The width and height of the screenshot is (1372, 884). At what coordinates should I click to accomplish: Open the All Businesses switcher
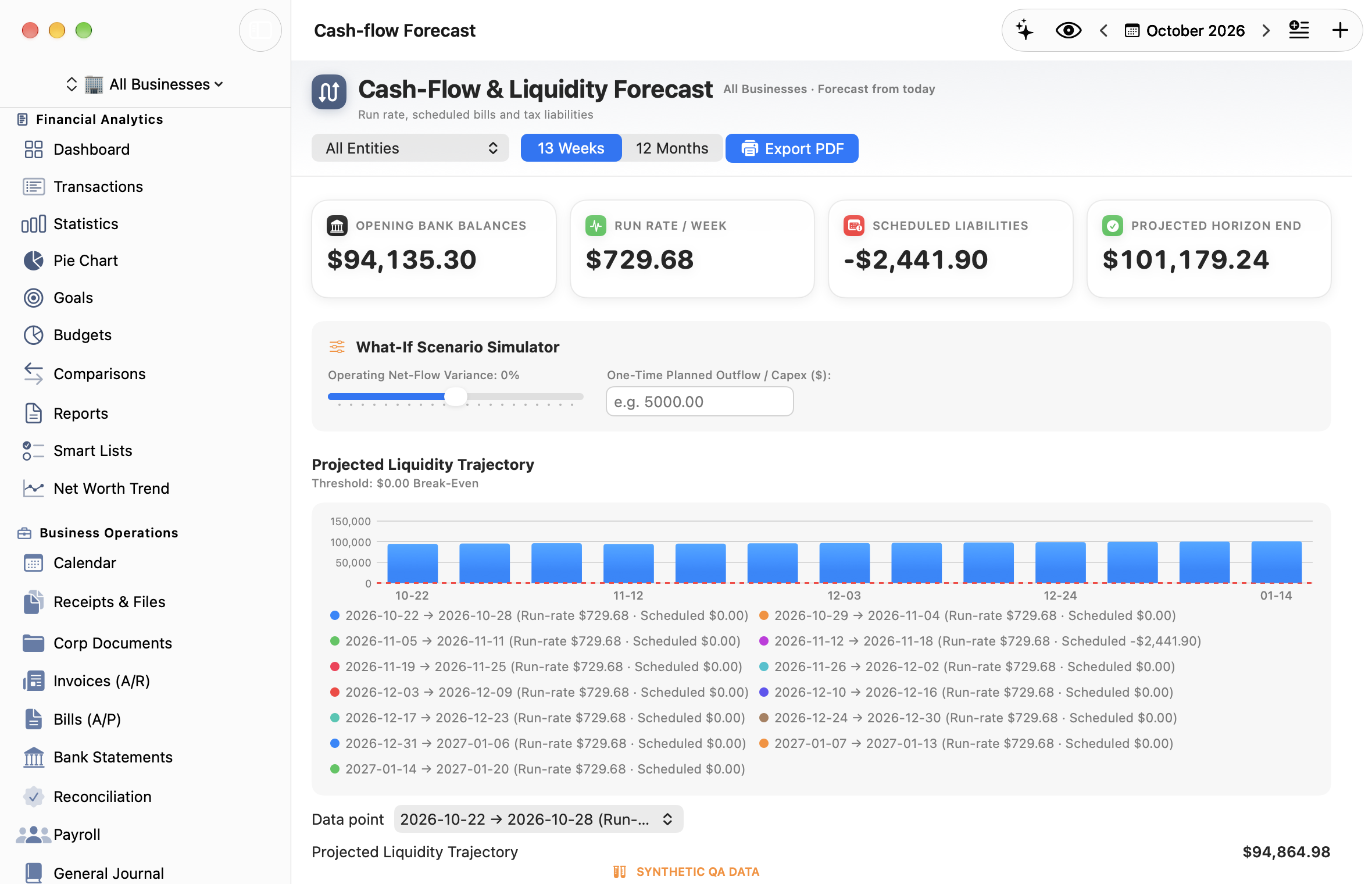145,84
